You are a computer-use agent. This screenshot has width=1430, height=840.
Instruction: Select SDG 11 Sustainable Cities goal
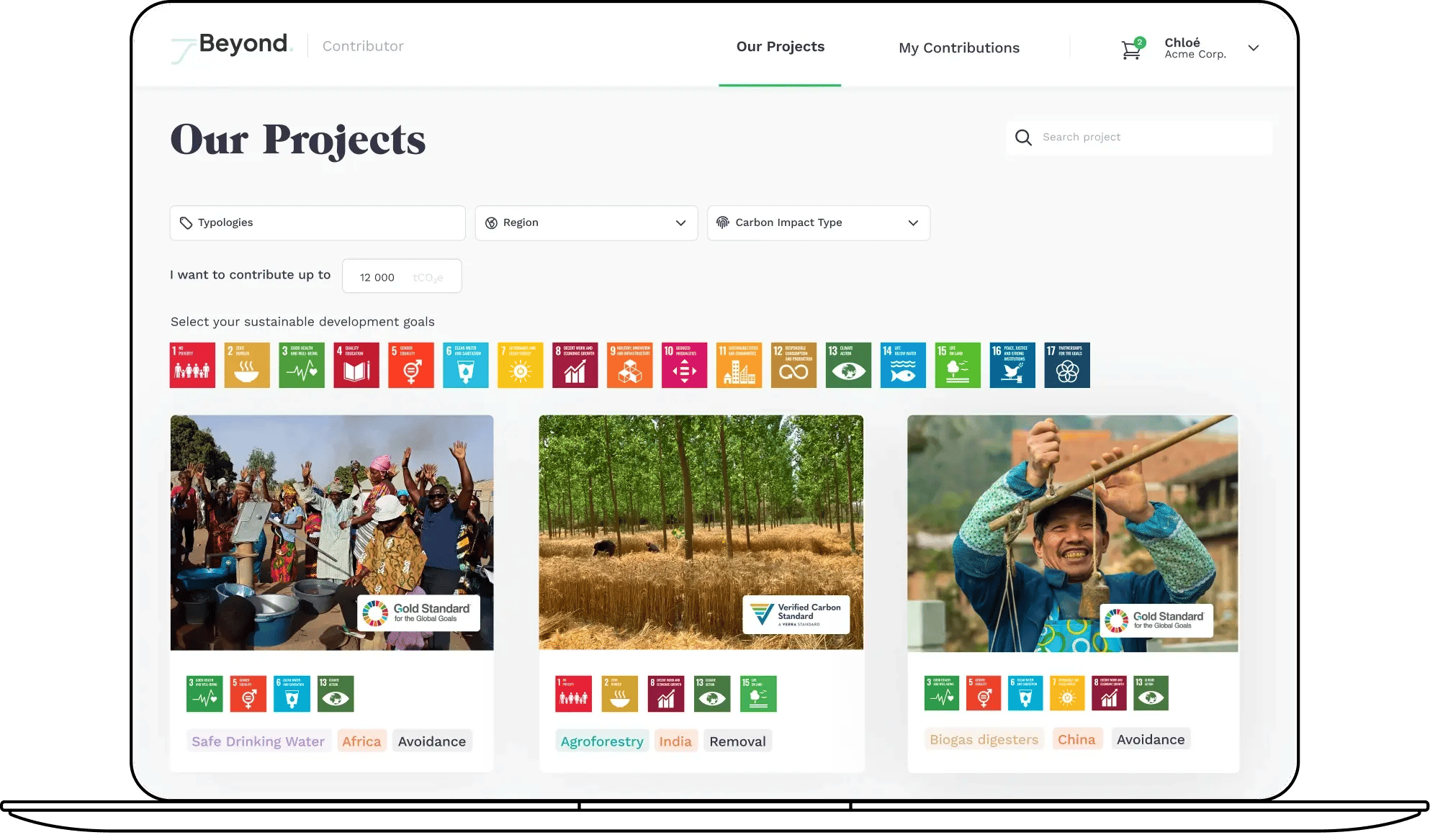739,366
